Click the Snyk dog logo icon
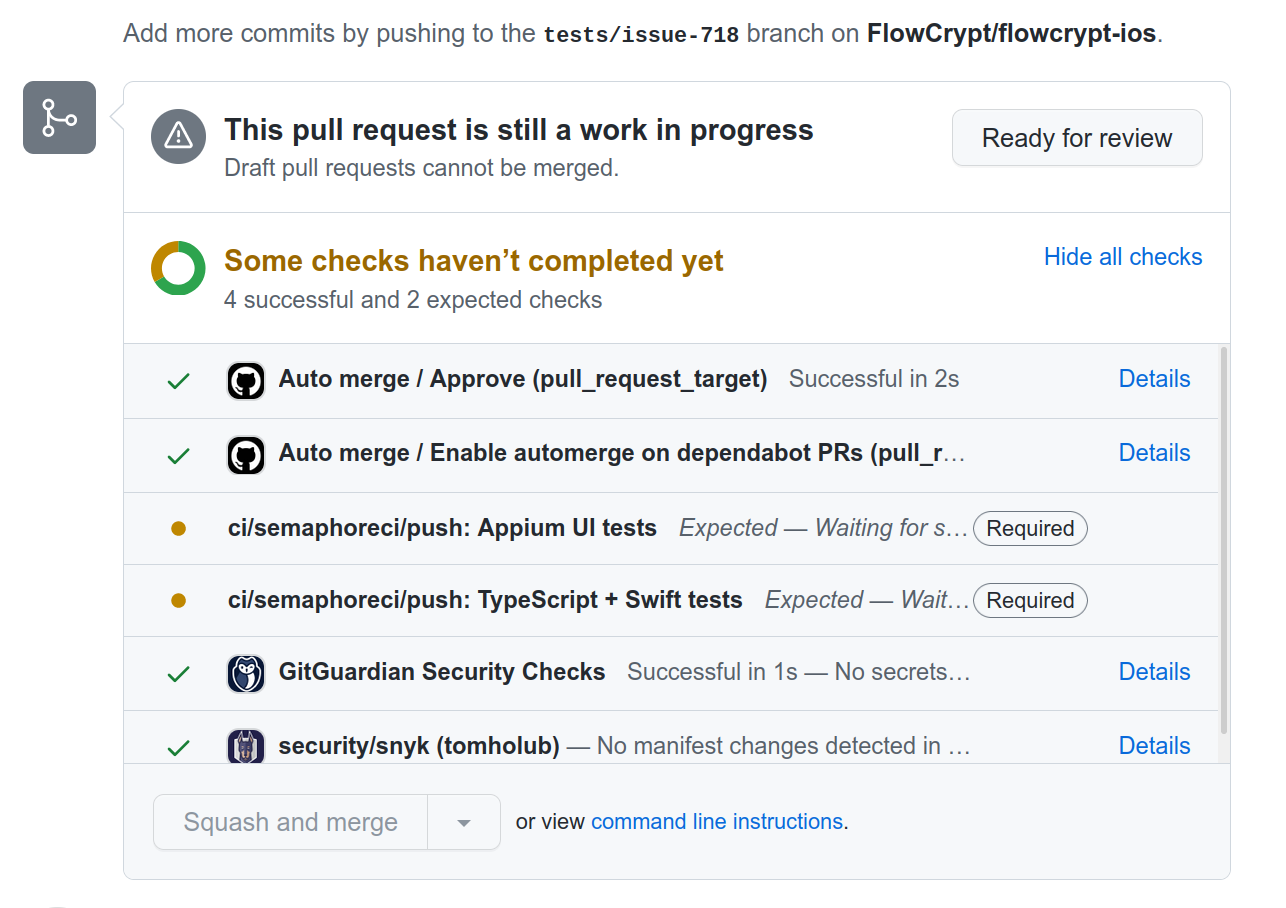 (x=246, y=747)
